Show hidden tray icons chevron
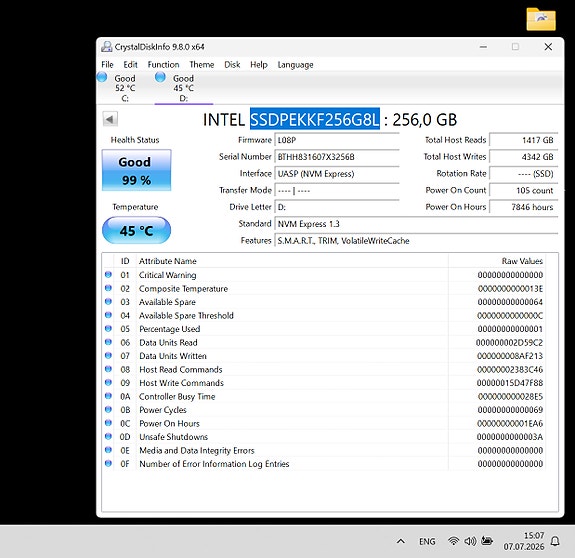Screen dimensions: 575x558 [401, 541]
